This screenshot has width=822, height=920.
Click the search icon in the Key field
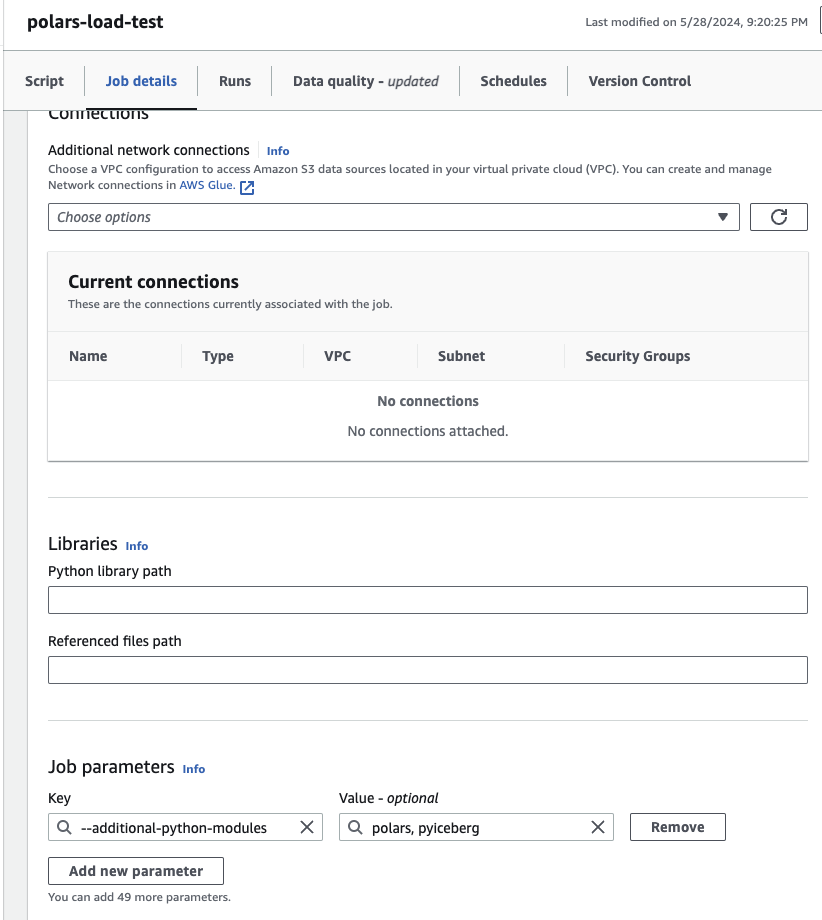pyautogui.click(x=68, y=827)
